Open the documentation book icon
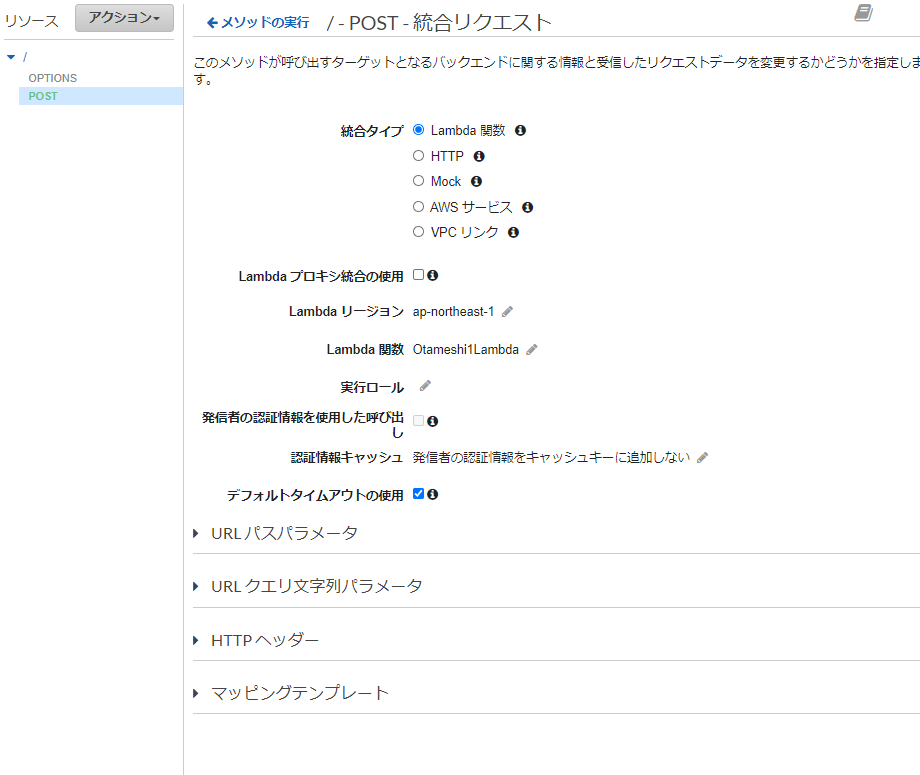 (x=863, y=12)
